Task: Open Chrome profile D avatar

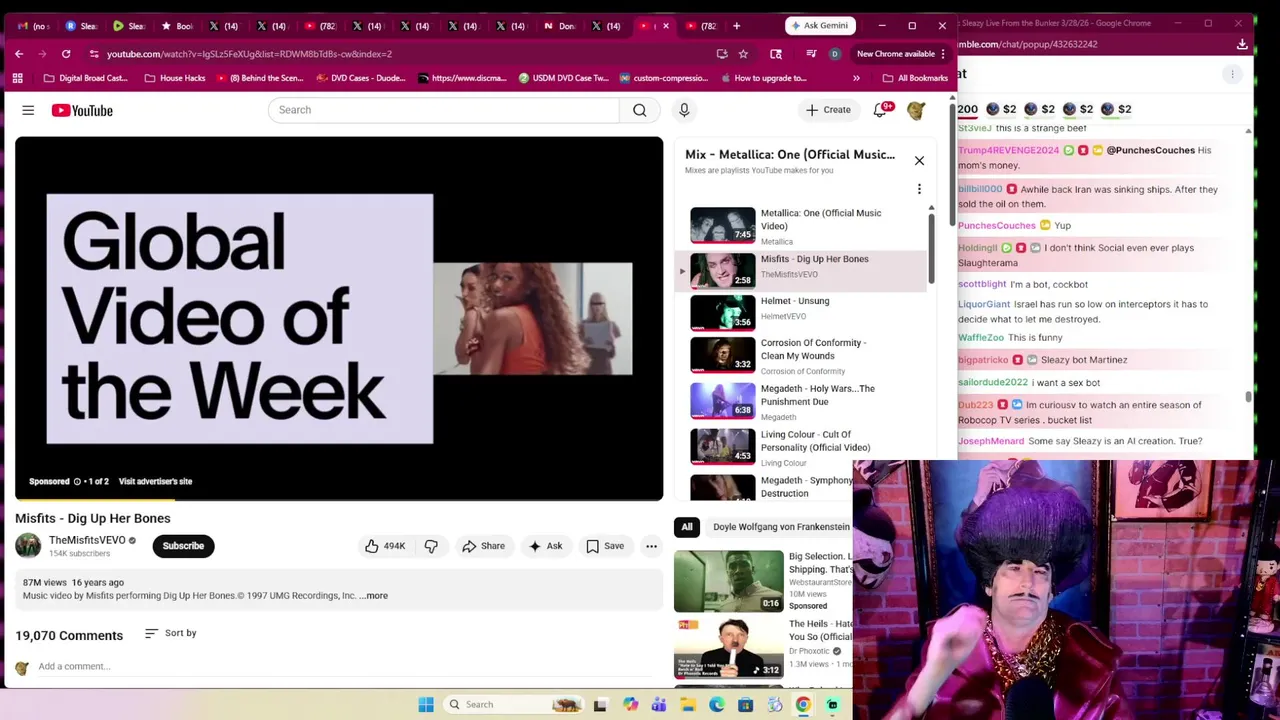Action: coord(835,54)
